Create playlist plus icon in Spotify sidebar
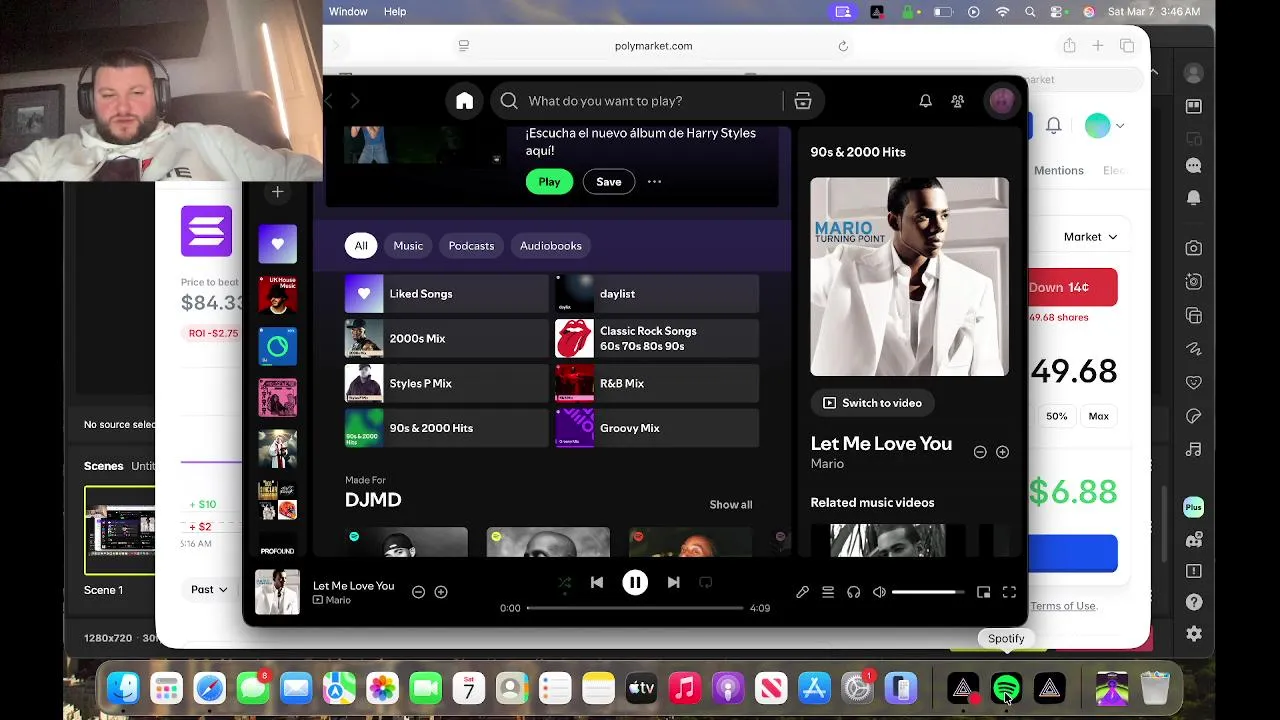Viewport: 1280px width, 720px height. click(278, 192)
